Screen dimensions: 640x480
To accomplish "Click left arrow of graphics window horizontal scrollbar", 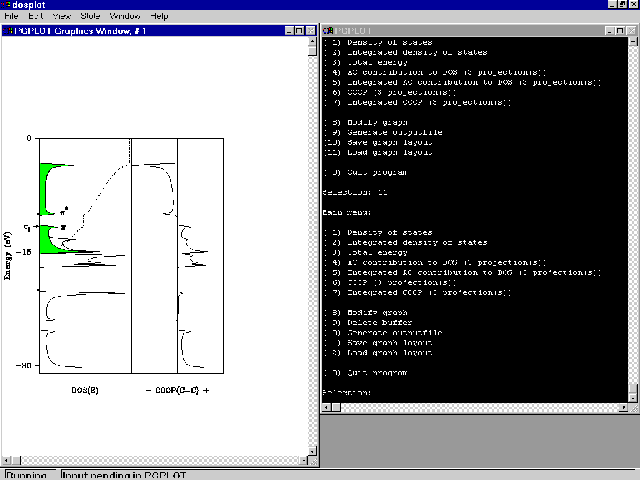I will coord(6,460).
